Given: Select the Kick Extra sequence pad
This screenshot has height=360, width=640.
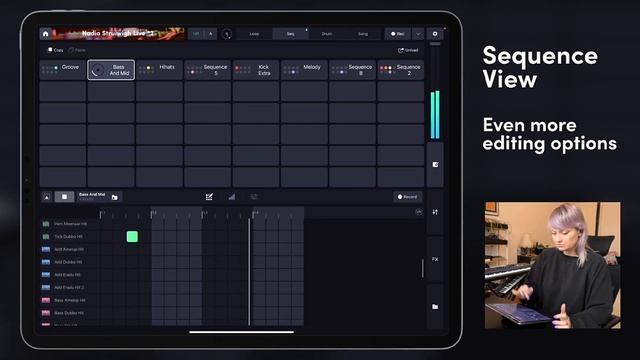Looking at the screenshot, I should pyautogui.click(x=256, y=70).
